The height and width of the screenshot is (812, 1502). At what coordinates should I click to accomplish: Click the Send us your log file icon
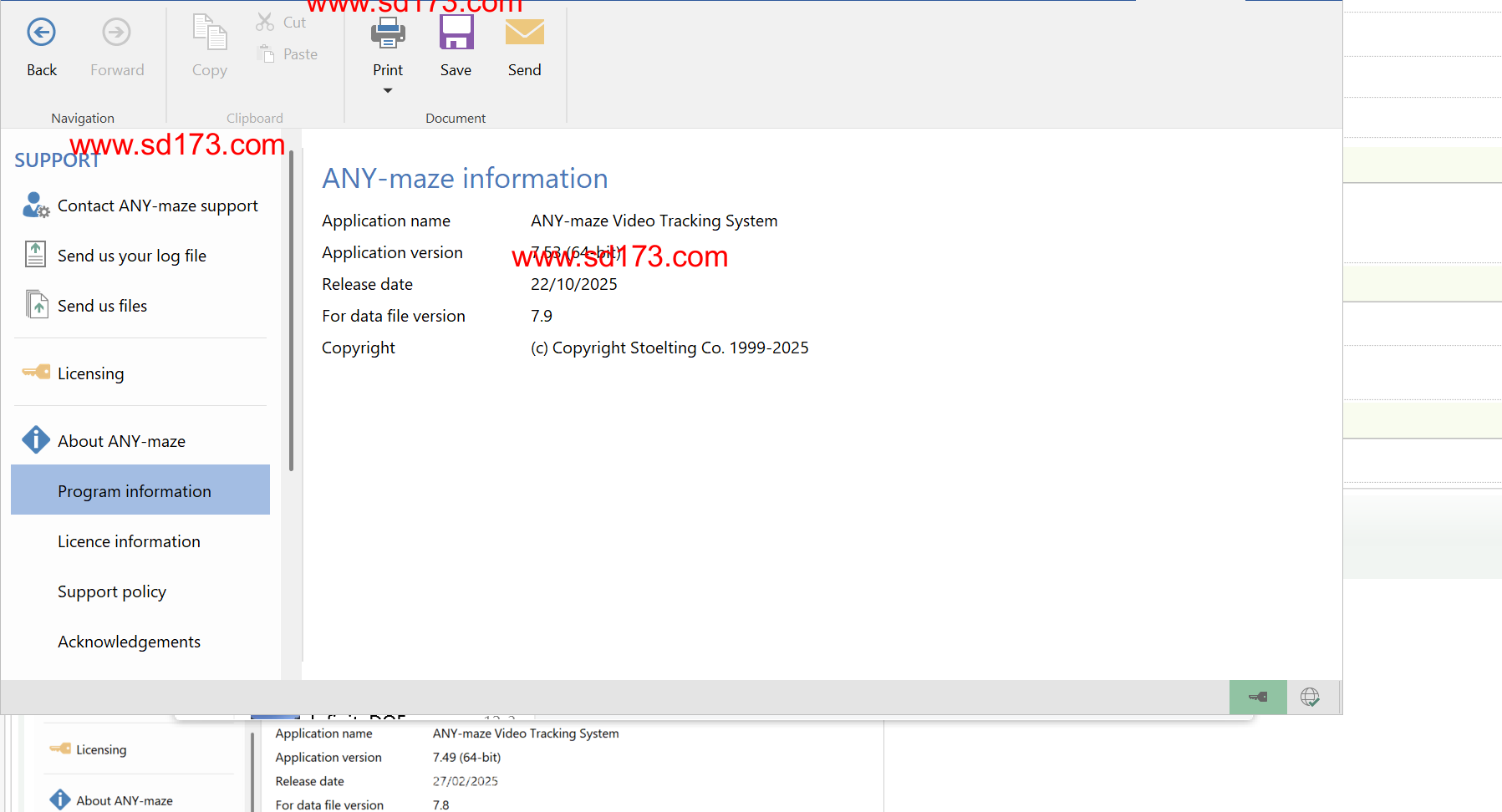coord(35,254)
